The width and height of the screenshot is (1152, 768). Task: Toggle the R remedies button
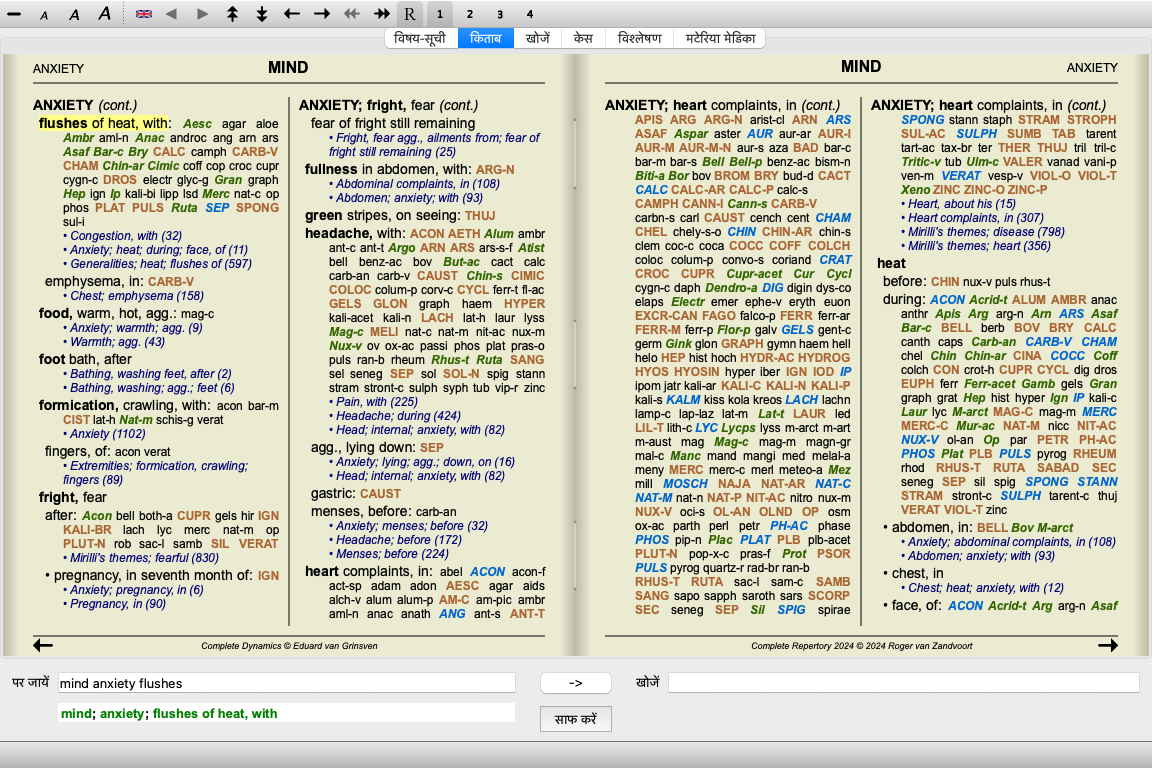click(x=409, y=14)
